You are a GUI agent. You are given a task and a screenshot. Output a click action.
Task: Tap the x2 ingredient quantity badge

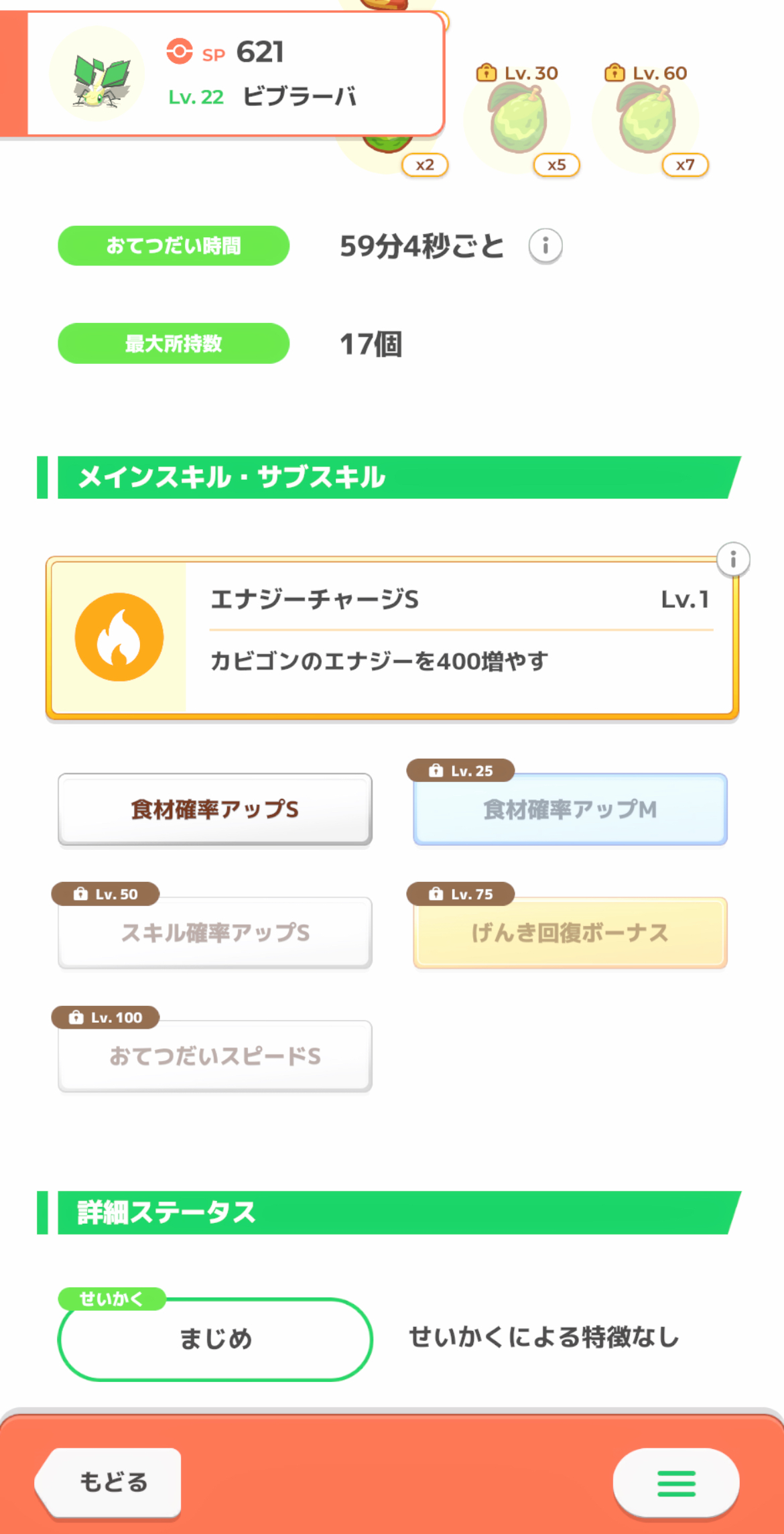pos(425,165)
